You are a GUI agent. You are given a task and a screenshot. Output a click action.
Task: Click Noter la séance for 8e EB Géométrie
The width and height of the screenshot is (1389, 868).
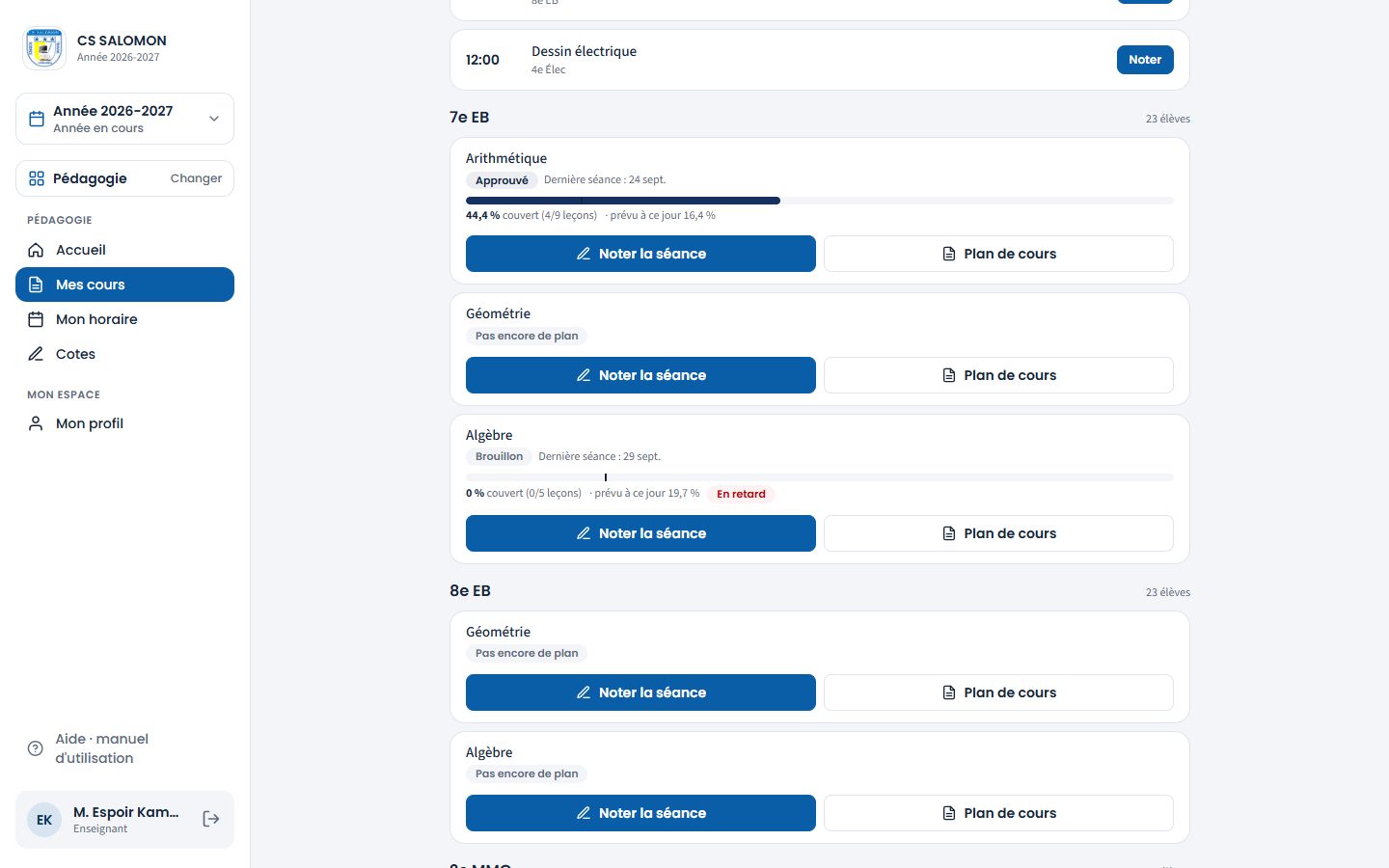pyautogui.click(x=640, y=692)
